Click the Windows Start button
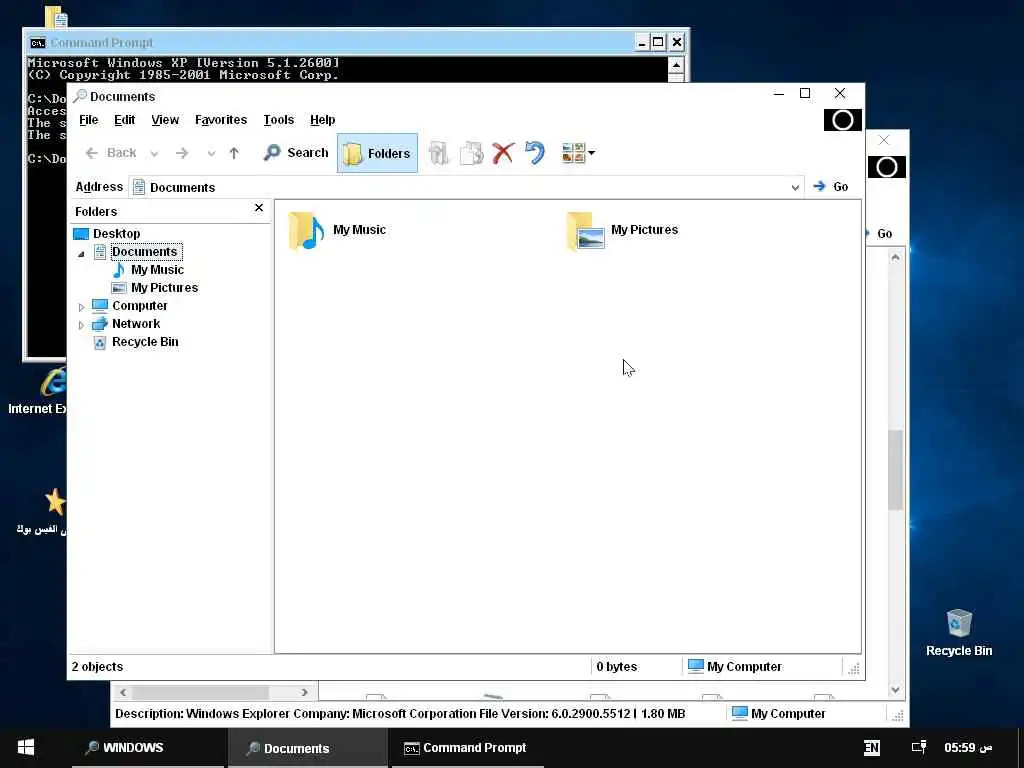Image resolution: width=1024 pixels, height=768 pixels. click(26, 748)
